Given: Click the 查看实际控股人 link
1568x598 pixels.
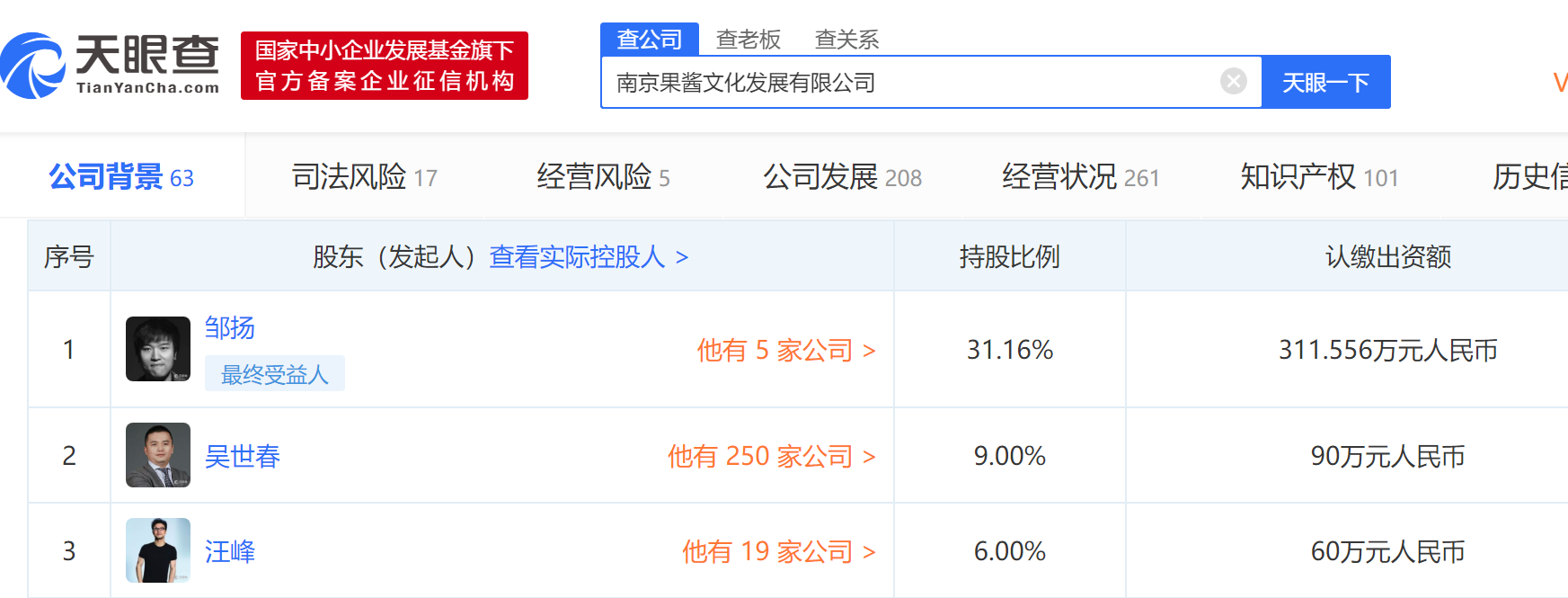Looking at the screenshot, I should coord(589,257).
